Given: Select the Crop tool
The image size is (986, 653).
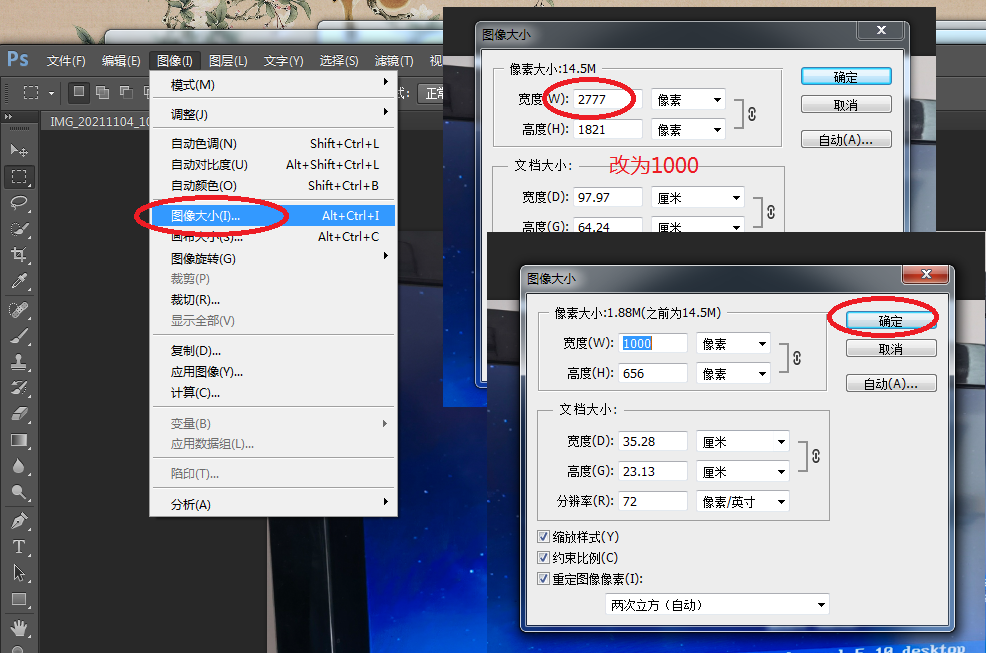Looking at the screenshot, I should pyautogui.click(x=19, y=255).
